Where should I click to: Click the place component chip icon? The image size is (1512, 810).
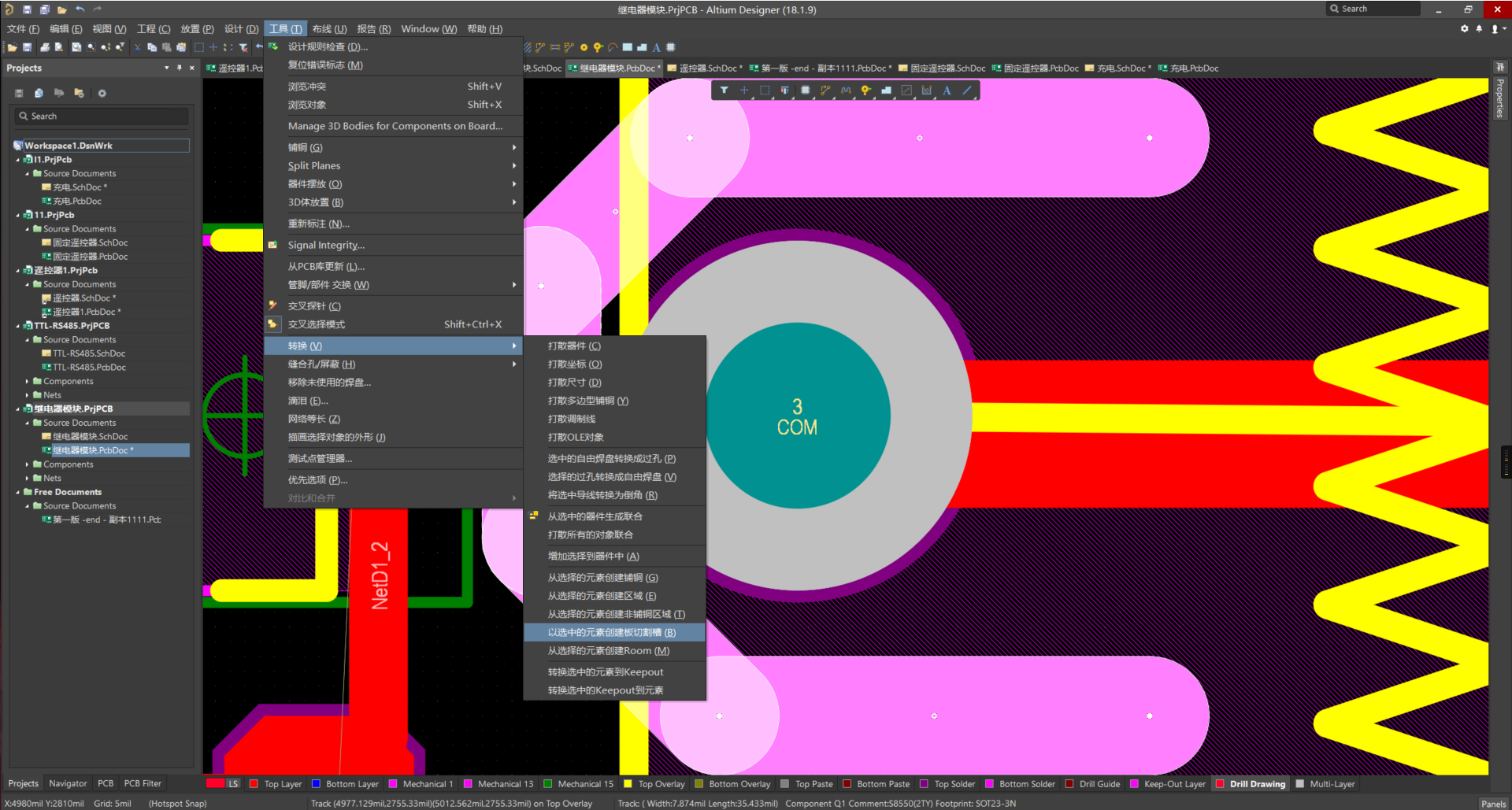[805, 91]
